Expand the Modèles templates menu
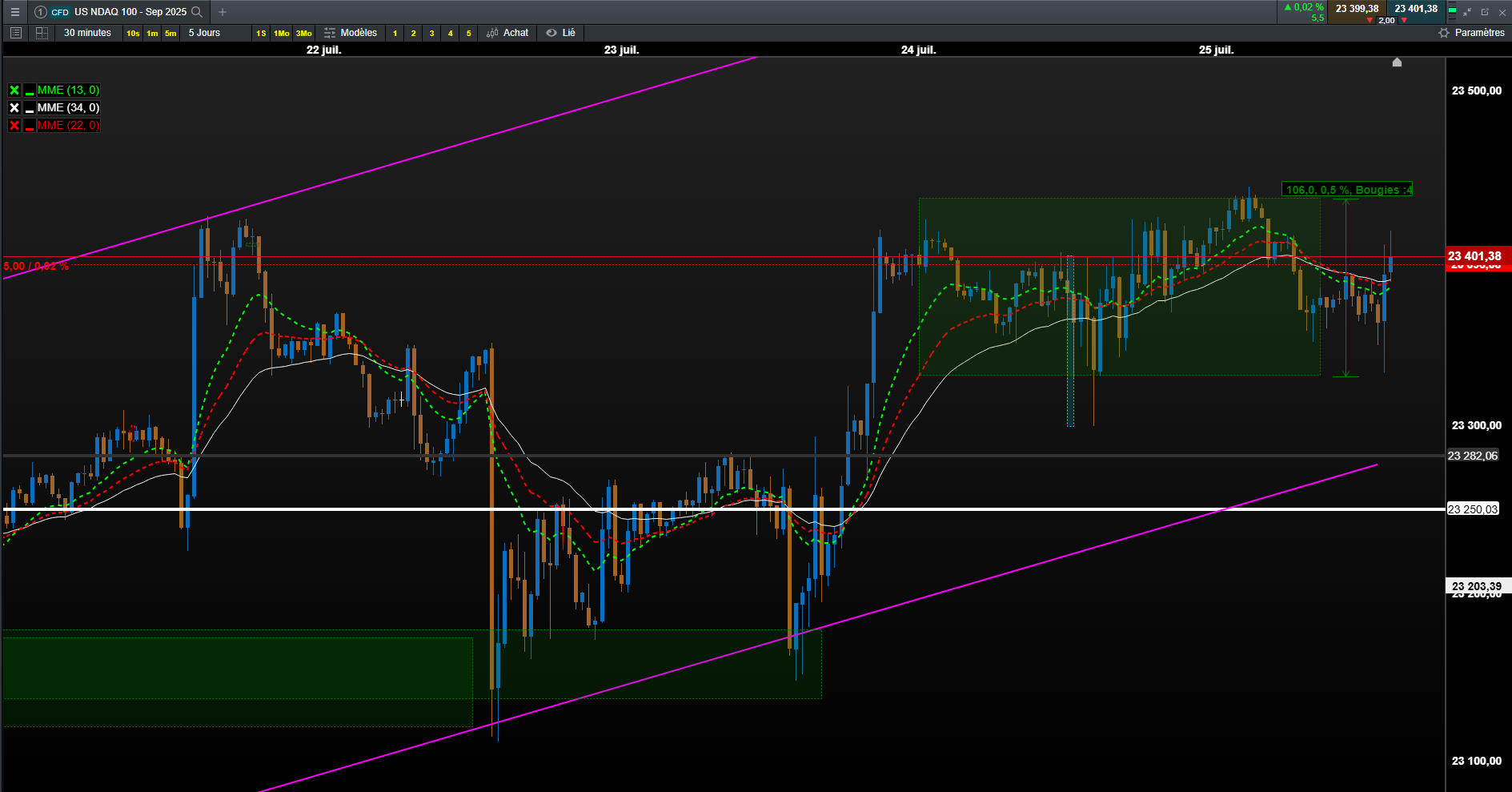Image resolution: width=1512 pixels, height=792 pixels. pyautogui.click(x=351, y=33)
